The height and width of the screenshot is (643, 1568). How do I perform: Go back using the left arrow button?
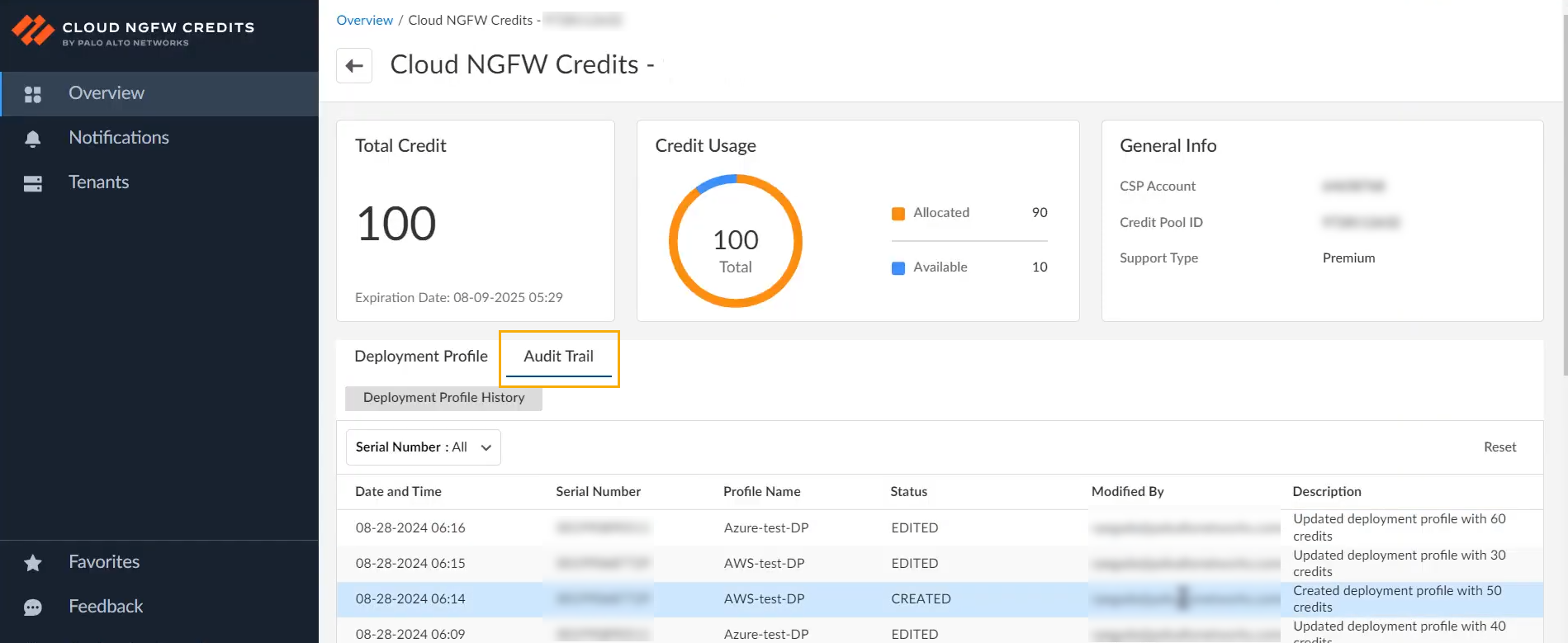[354, 66]
